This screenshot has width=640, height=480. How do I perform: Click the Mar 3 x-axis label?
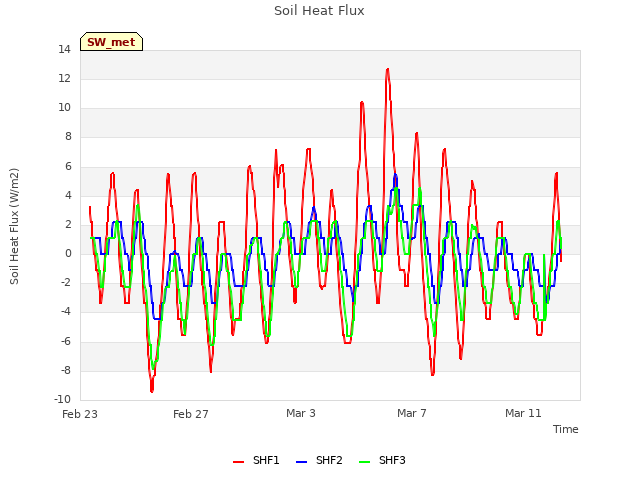(x=301, y=413)
